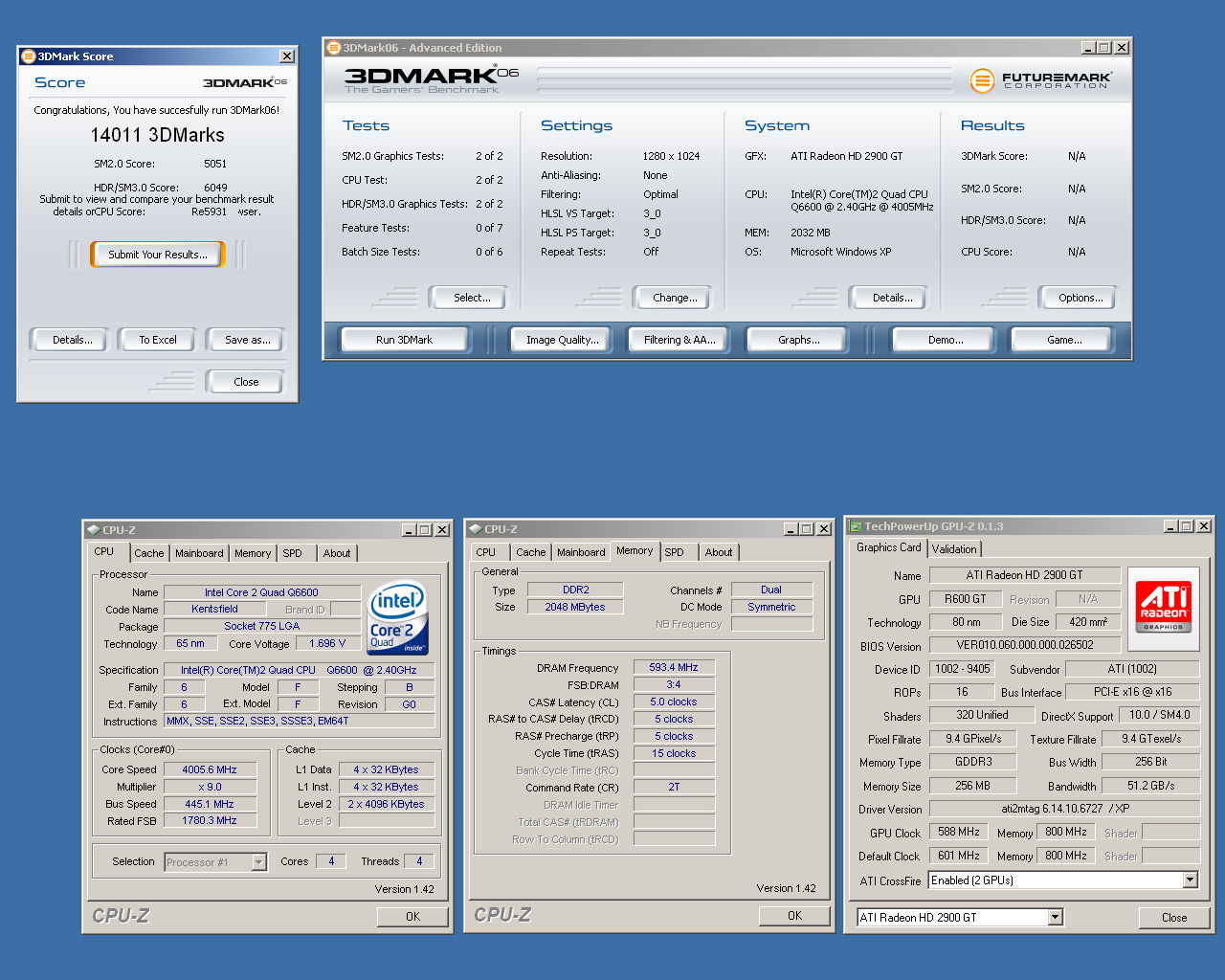1225x980 pixels.
Task: Select Memory tab in left CPU-Z window
Action: 253,553
